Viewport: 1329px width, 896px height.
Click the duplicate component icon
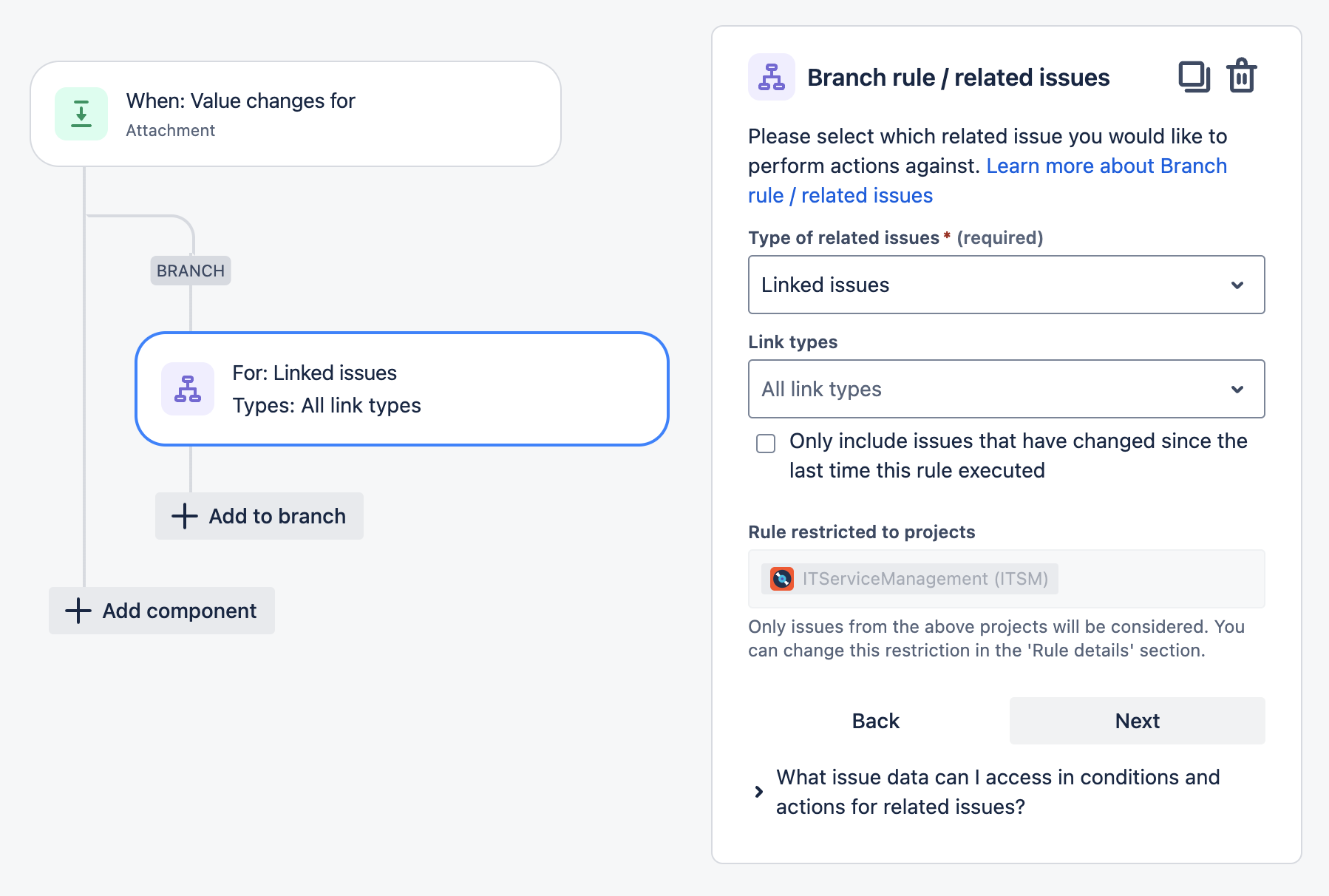pyautogui.click(x=1194, y=77)
